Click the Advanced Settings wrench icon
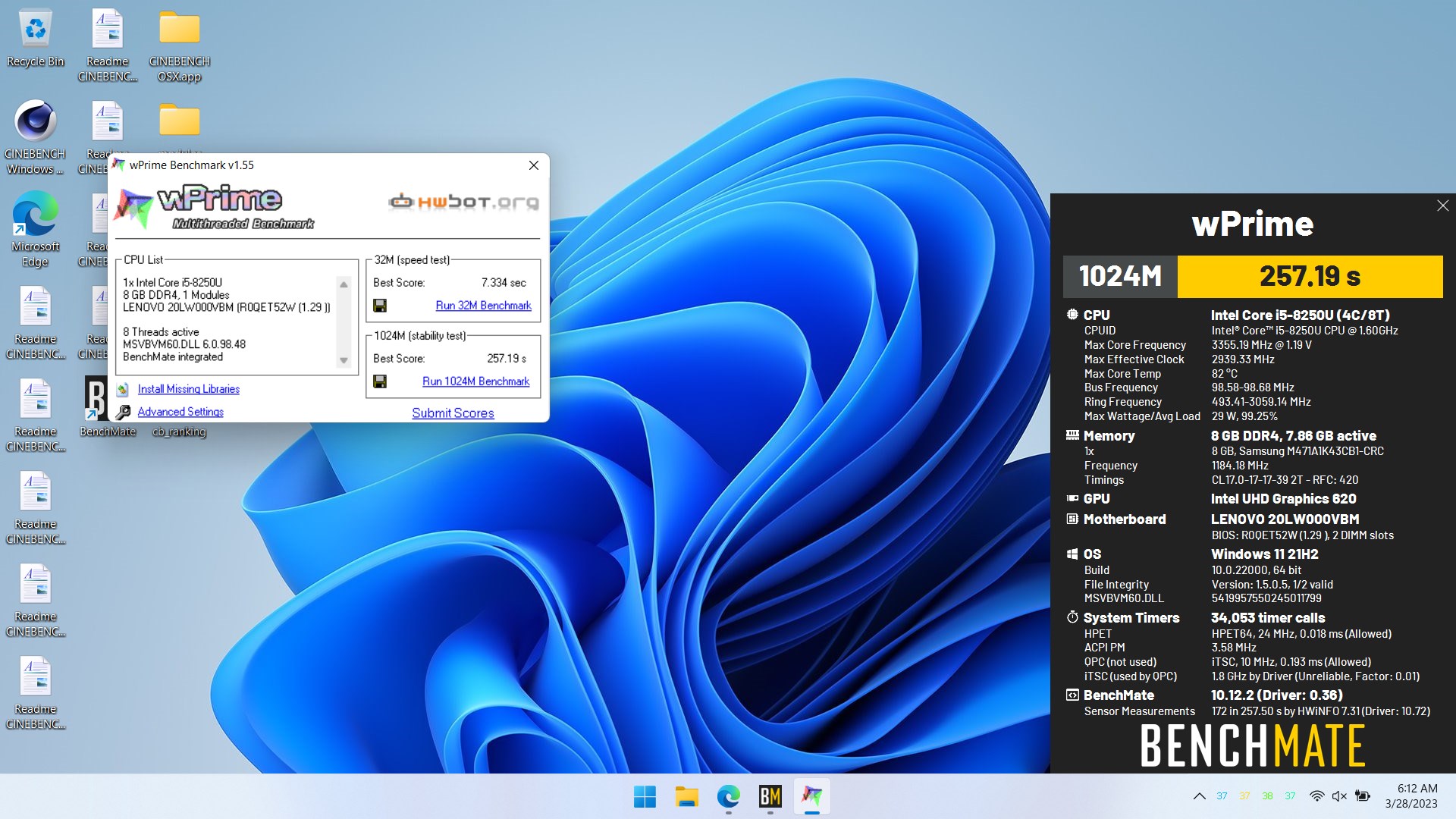Screen dimensions: 1456x819 [123, 412]
